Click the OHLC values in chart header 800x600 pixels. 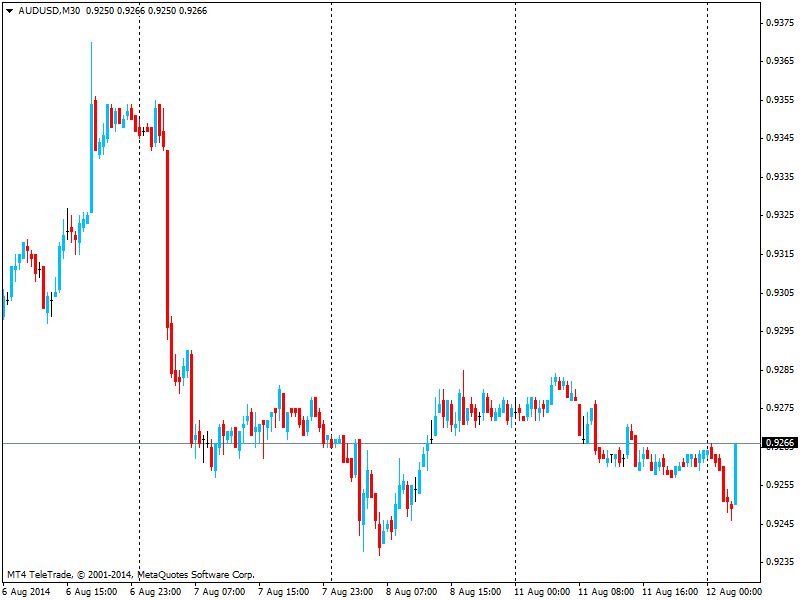pyautogui.click(x=147, y=10)
